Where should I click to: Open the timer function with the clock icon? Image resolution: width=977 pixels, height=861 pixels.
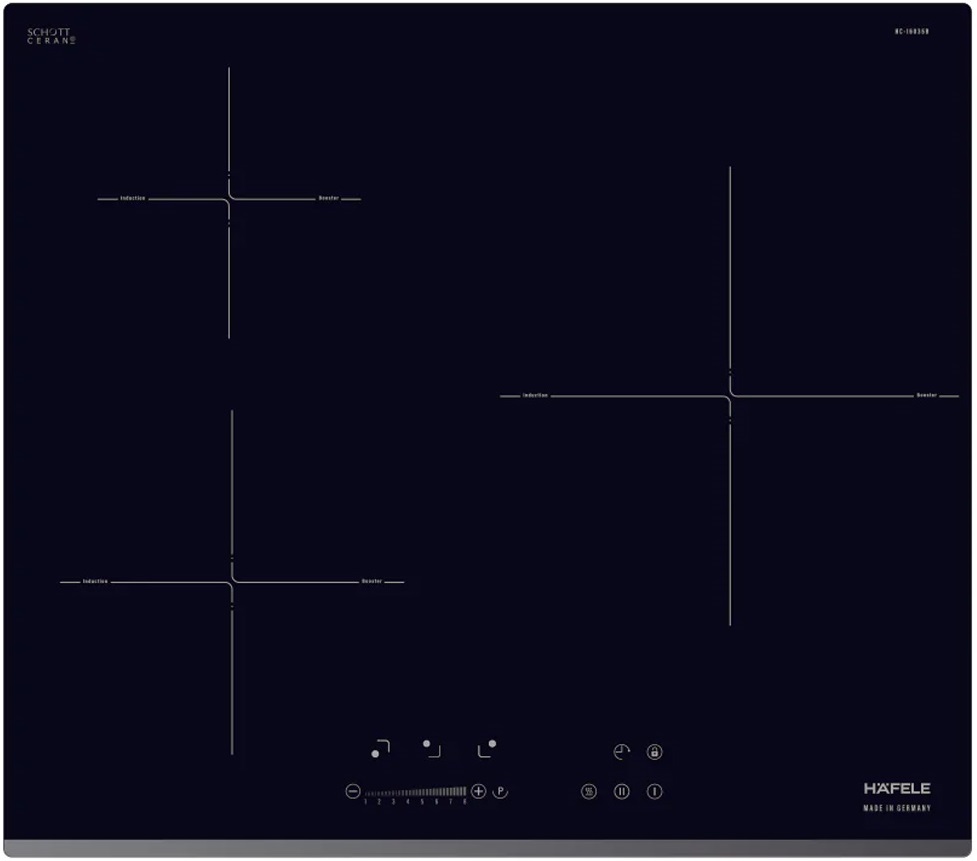point(621,750)
